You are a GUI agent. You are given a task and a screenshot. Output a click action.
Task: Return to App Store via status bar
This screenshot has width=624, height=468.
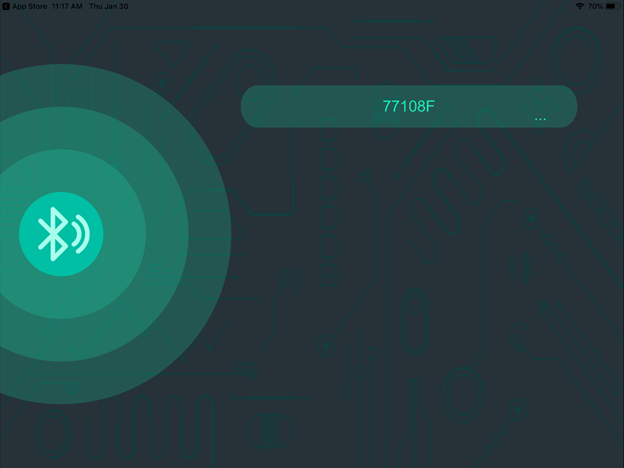[29, 6]
